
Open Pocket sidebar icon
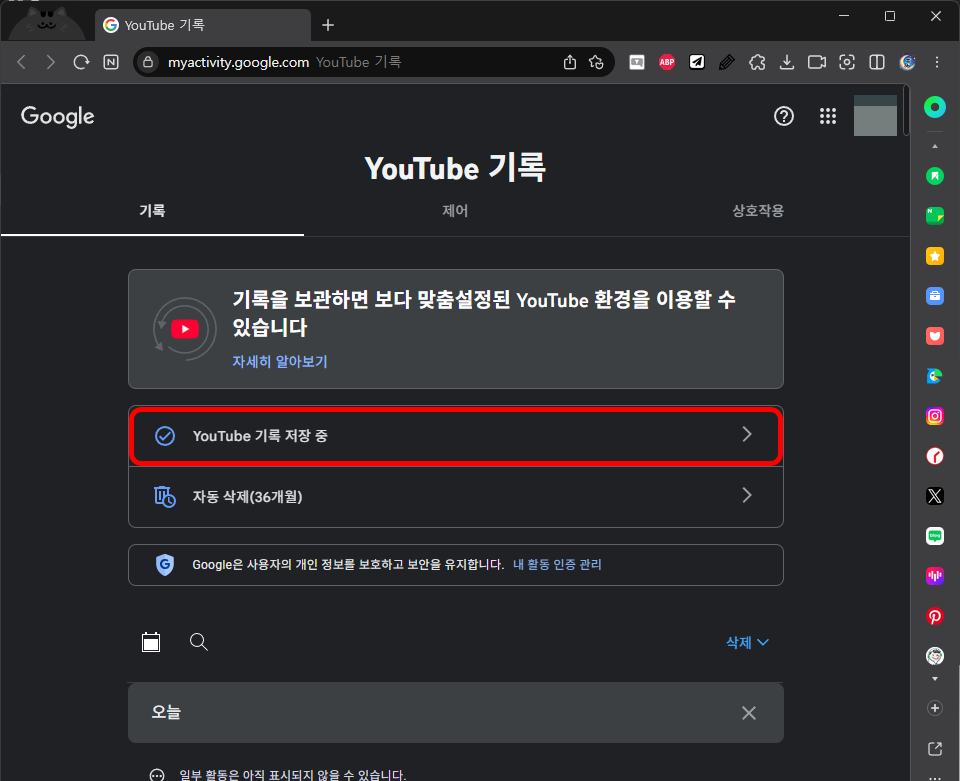[x=934, y=336]
